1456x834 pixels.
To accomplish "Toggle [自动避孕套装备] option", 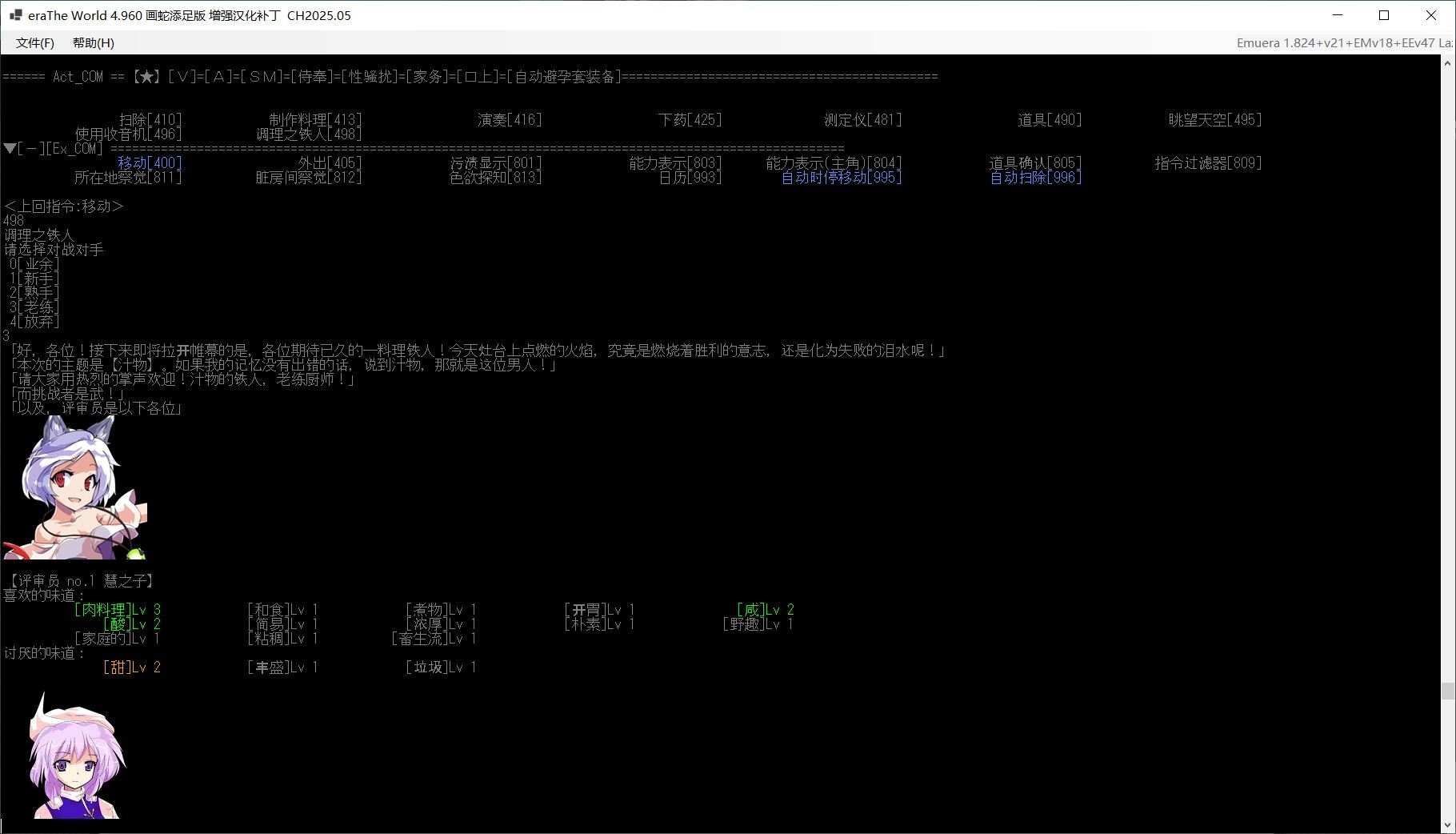I will 564,77.
